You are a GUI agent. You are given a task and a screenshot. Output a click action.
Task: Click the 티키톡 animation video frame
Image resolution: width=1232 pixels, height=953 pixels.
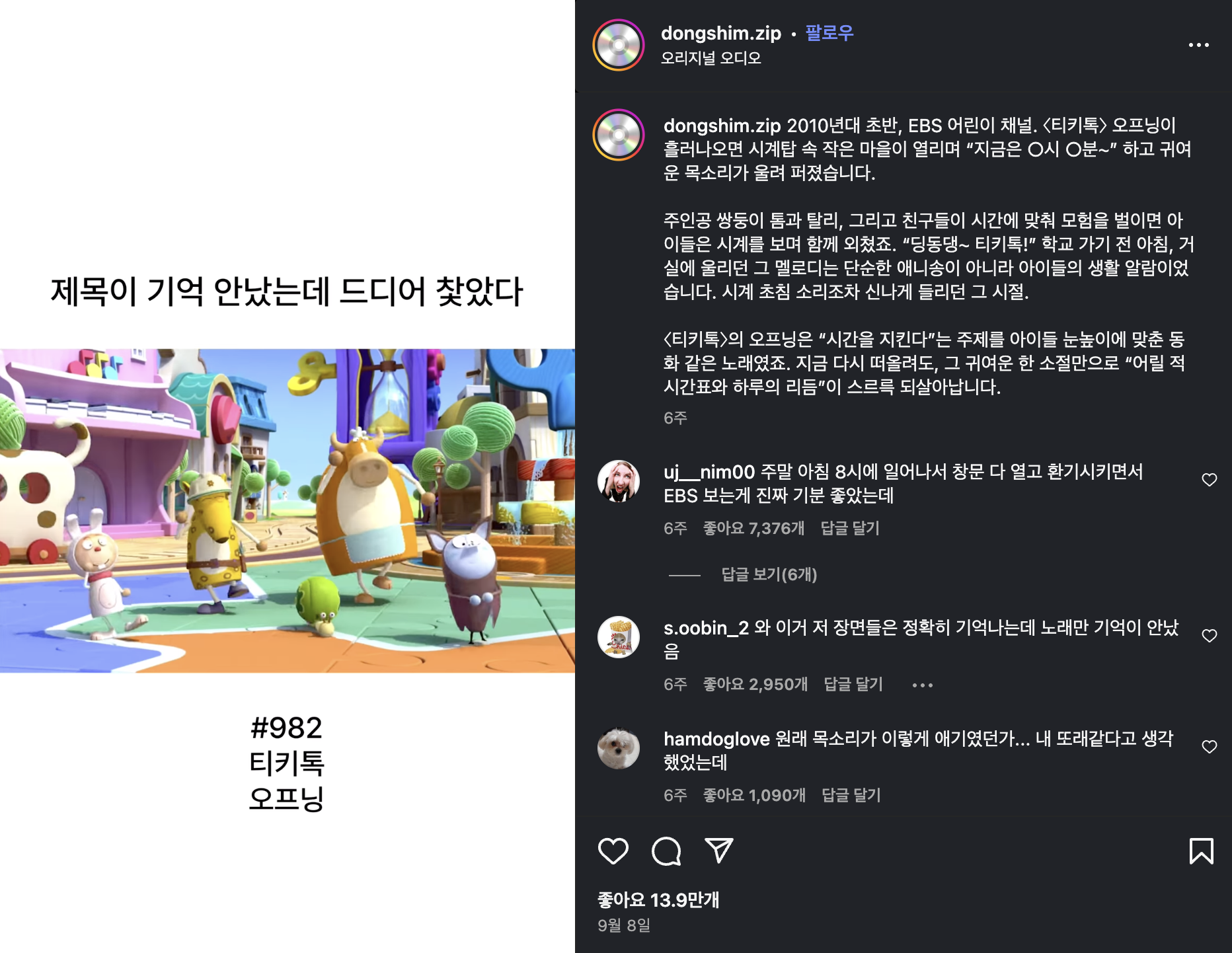pyautogui.click(x=288, y=511)
